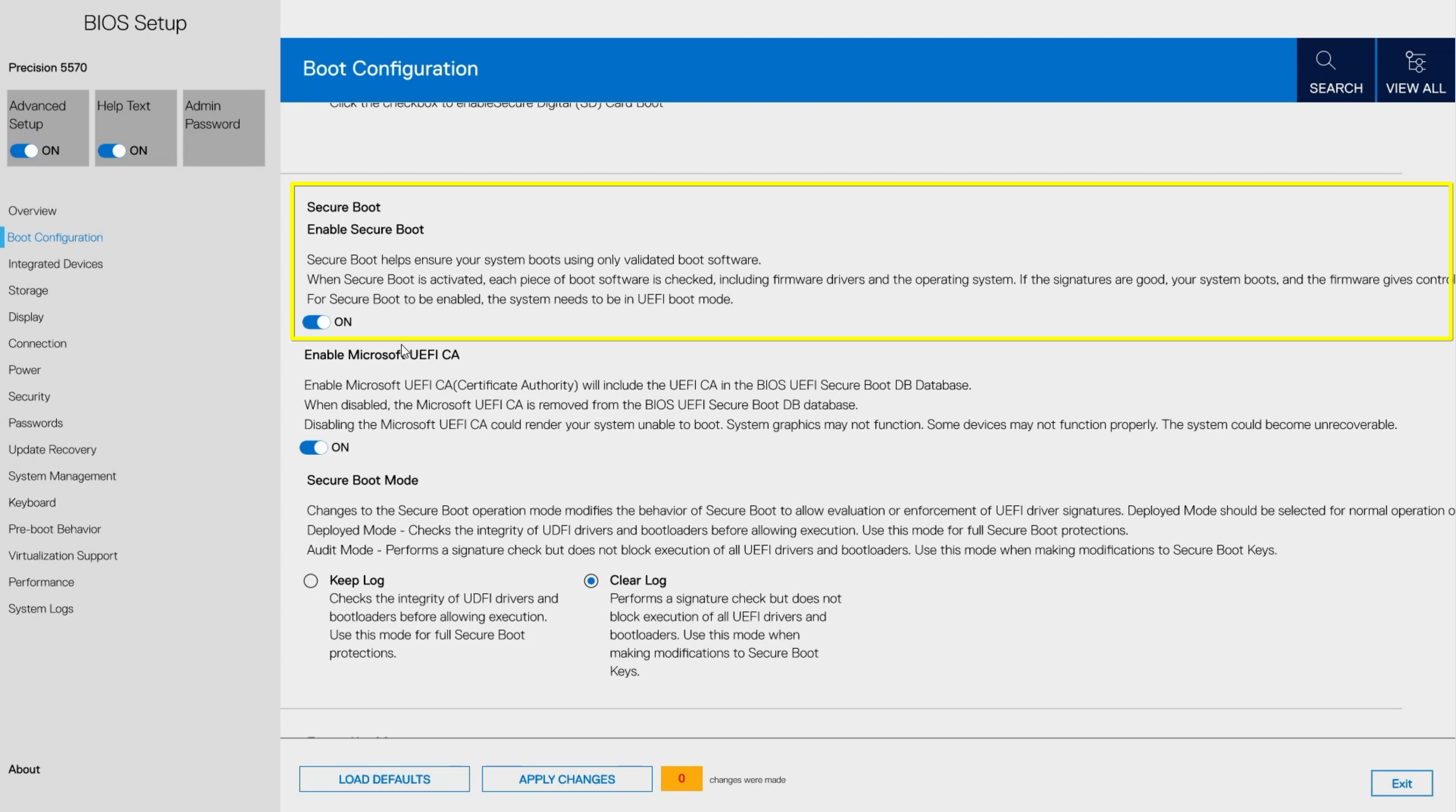The image size is (1456, 812).
Task: Turn off Enable Microsoft UEFI CA toggle
Action: [x=313, y=448]
